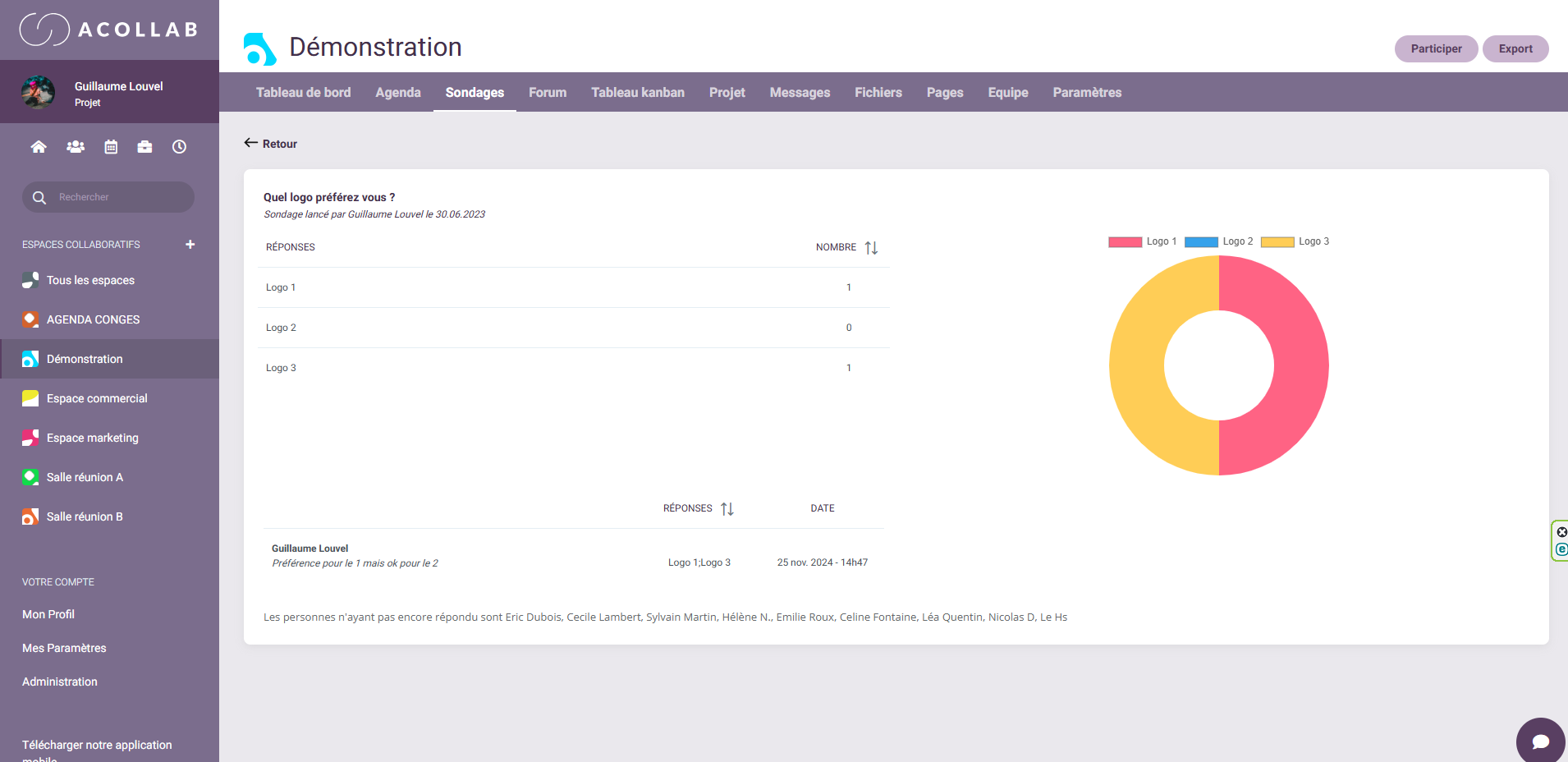
Task: Open the chat bubble widget
Action: coord(1540,741)
